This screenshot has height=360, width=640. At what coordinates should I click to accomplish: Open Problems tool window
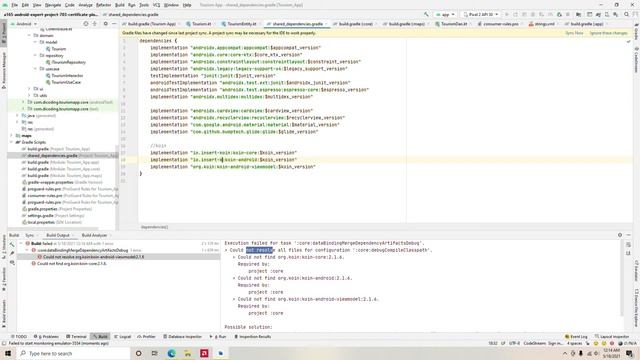(x=47, y=337)
